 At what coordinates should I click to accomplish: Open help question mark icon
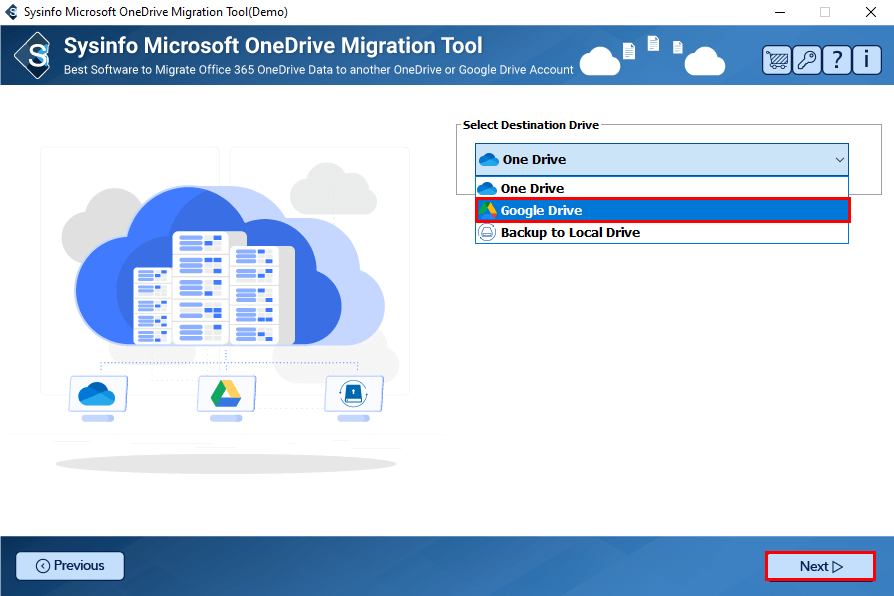tap(837, 60)
